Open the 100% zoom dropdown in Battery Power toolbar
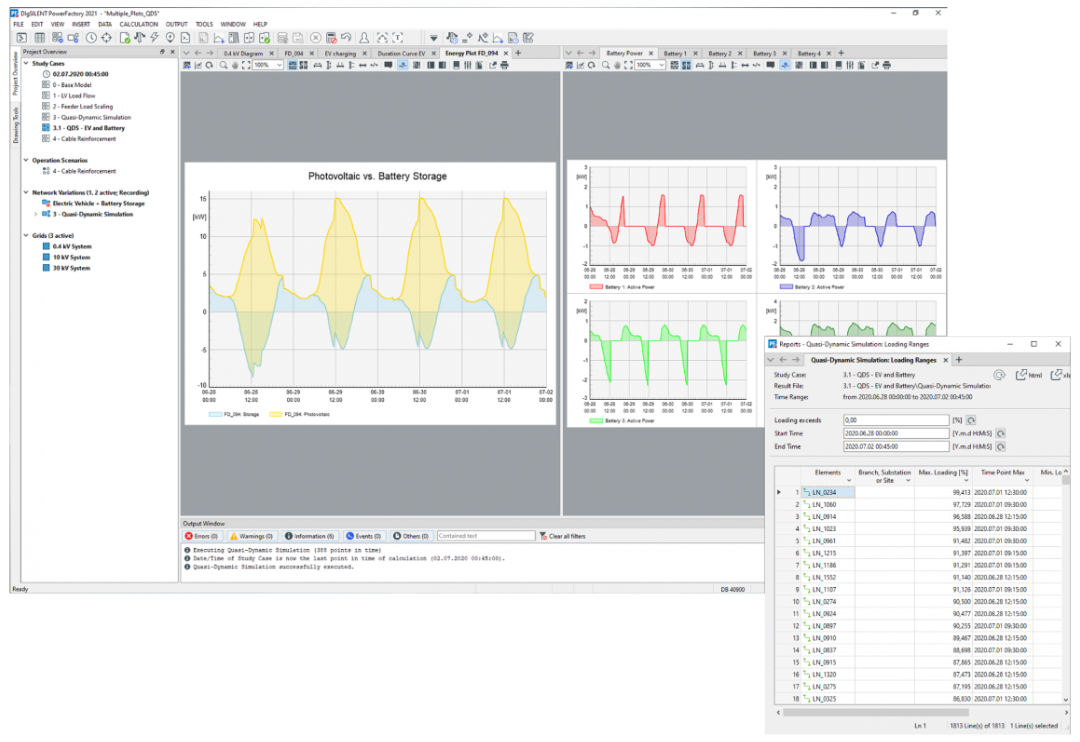The width and height of the screenshot is (1080, 742). (661, 65)
